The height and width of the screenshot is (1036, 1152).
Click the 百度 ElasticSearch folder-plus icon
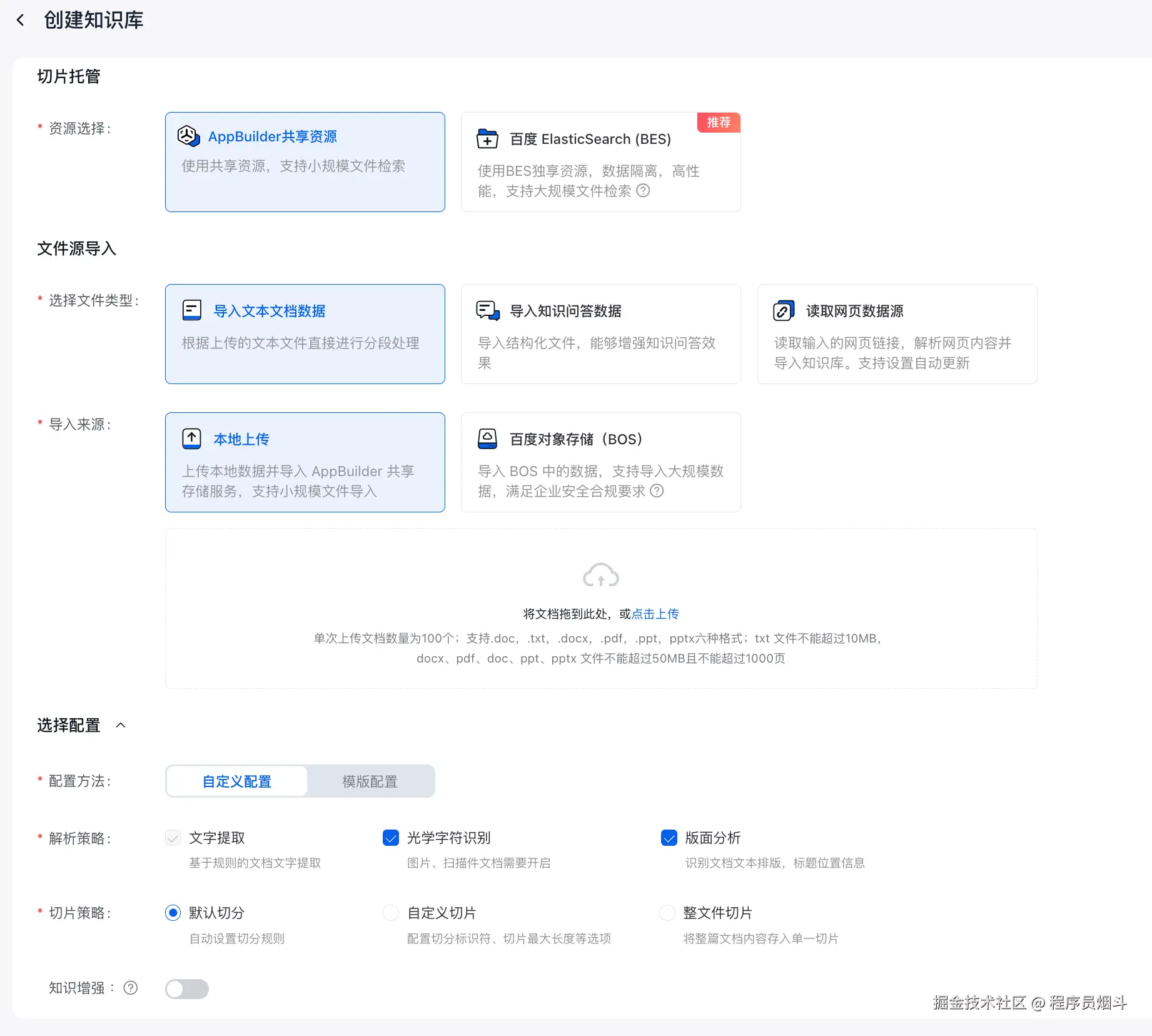pos(487,138)
